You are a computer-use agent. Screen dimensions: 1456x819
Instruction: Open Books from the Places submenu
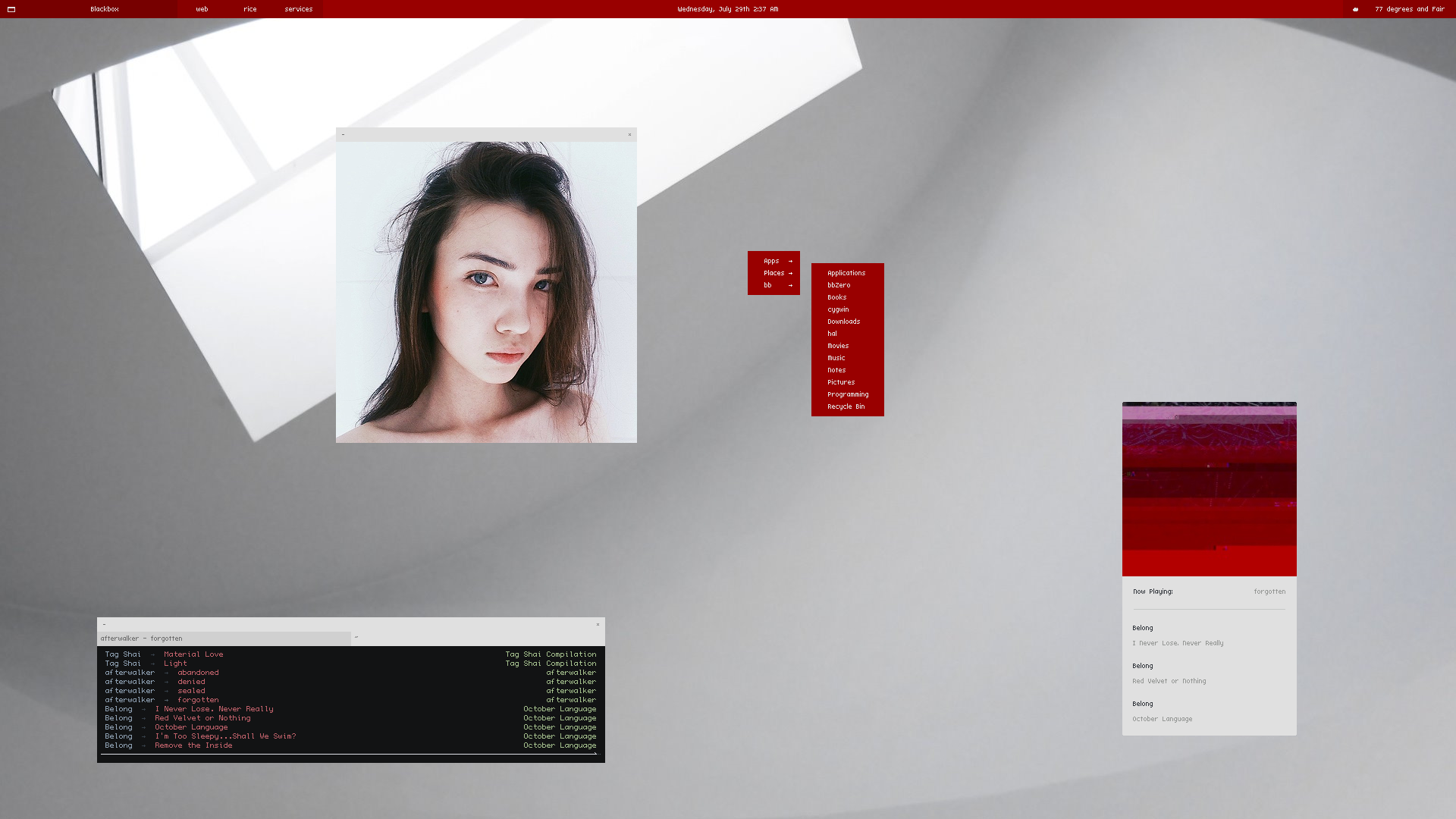847,297
